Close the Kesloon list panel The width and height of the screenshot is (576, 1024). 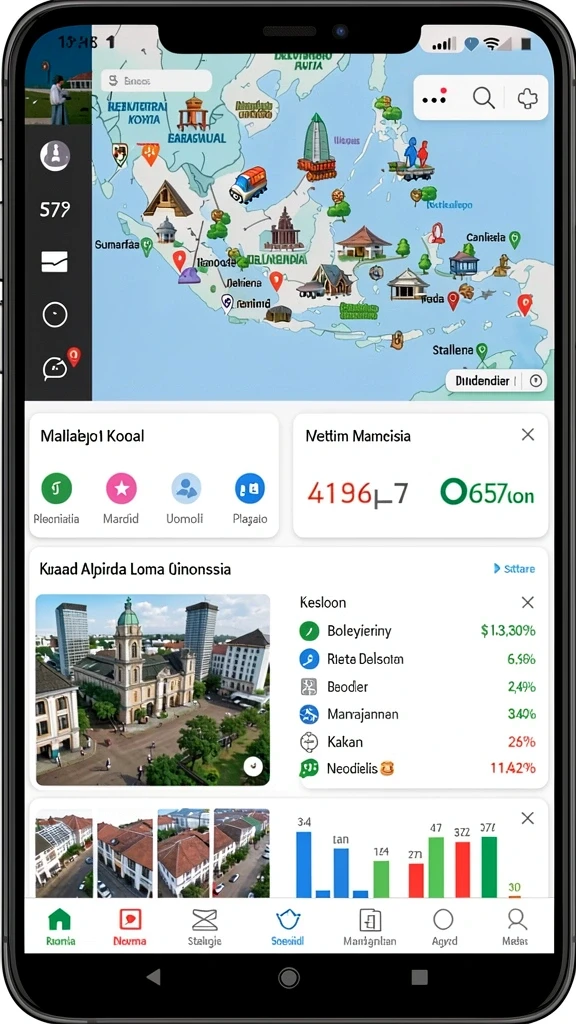pos(528,602)
